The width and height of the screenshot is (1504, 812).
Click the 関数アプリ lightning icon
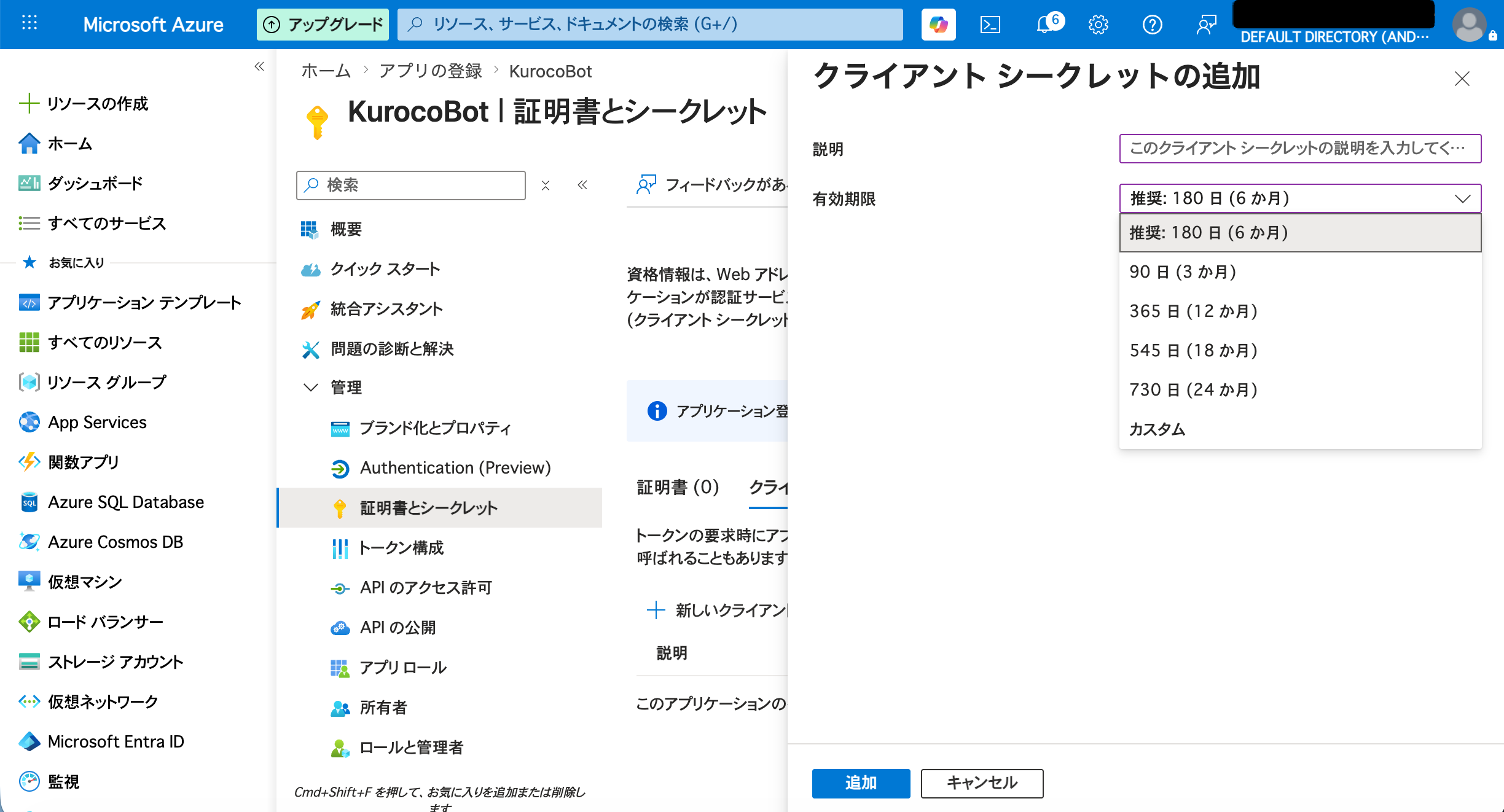[29, 462]
